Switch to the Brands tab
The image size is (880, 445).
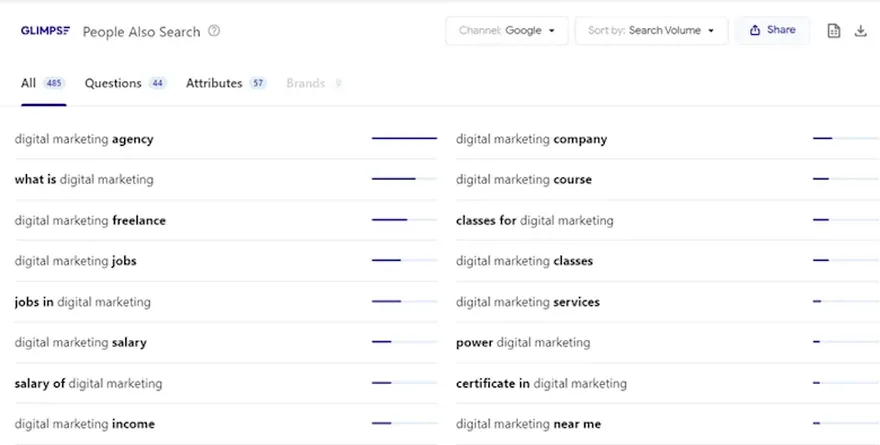point(314,84)
